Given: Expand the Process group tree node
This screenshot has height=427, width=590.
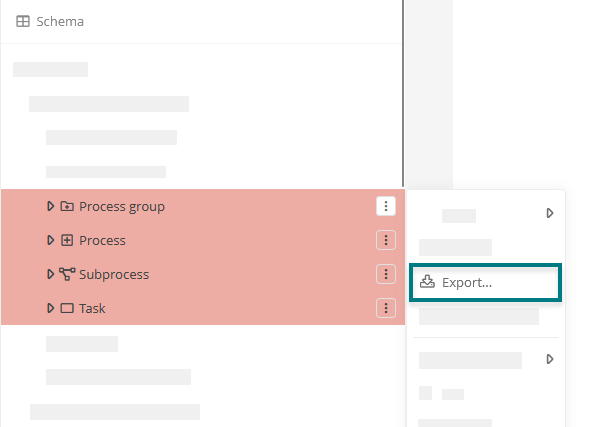Looking at the screenshot, I should click(50, 206).
